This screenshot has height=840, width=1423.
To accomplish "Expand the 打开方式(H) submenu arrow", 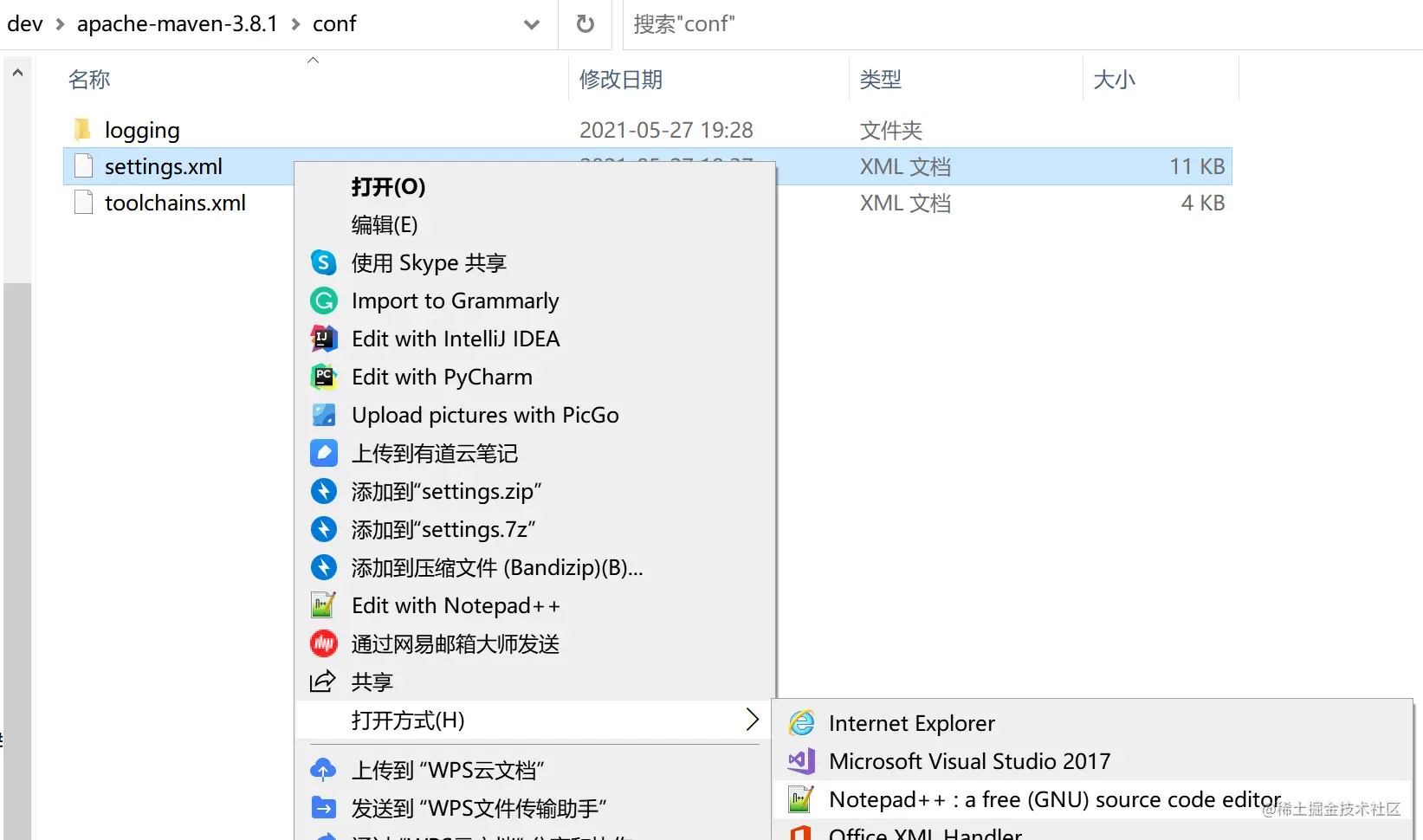I will click(x=752, y=720).
